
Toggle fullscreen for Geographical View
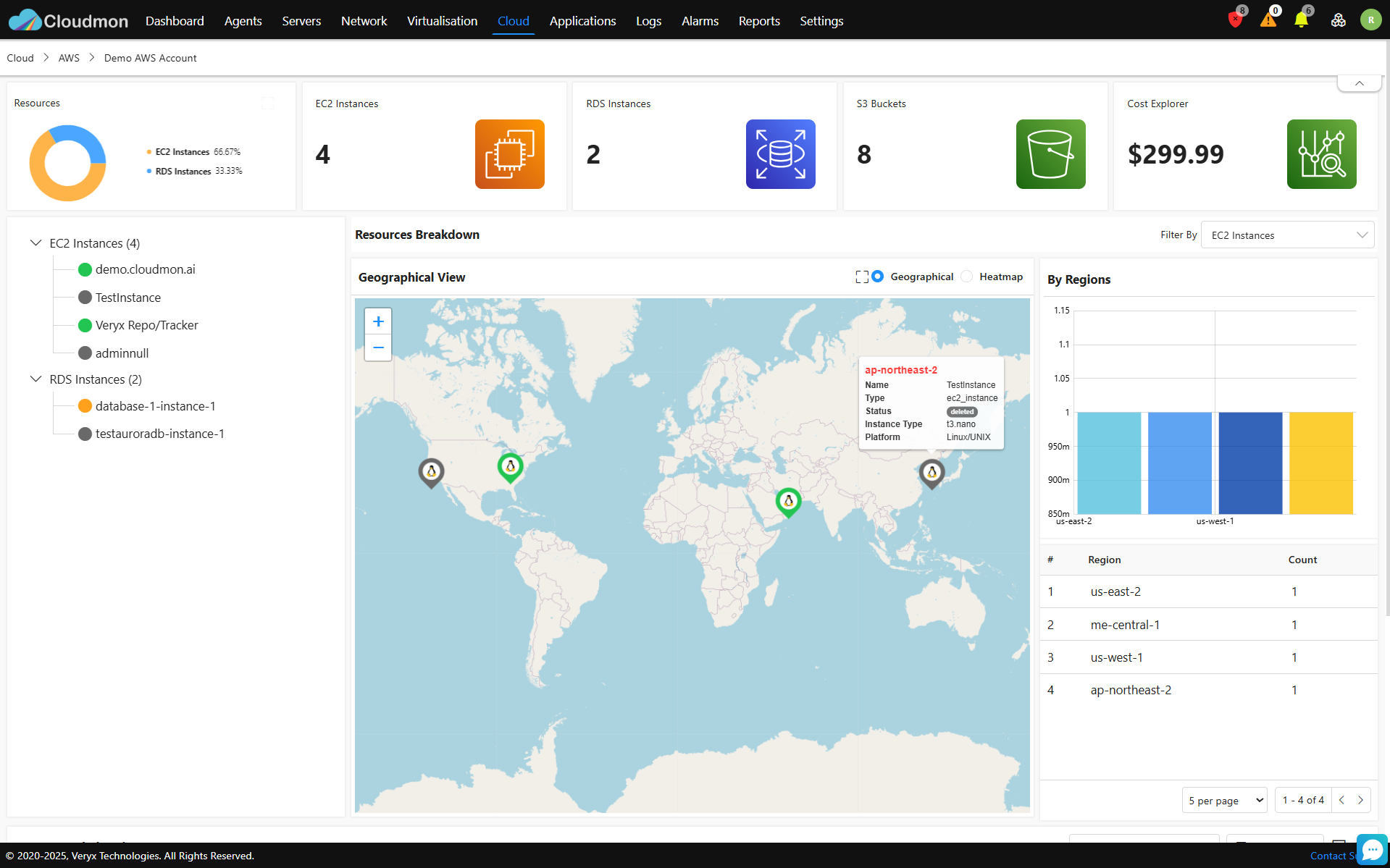point(862,277)
